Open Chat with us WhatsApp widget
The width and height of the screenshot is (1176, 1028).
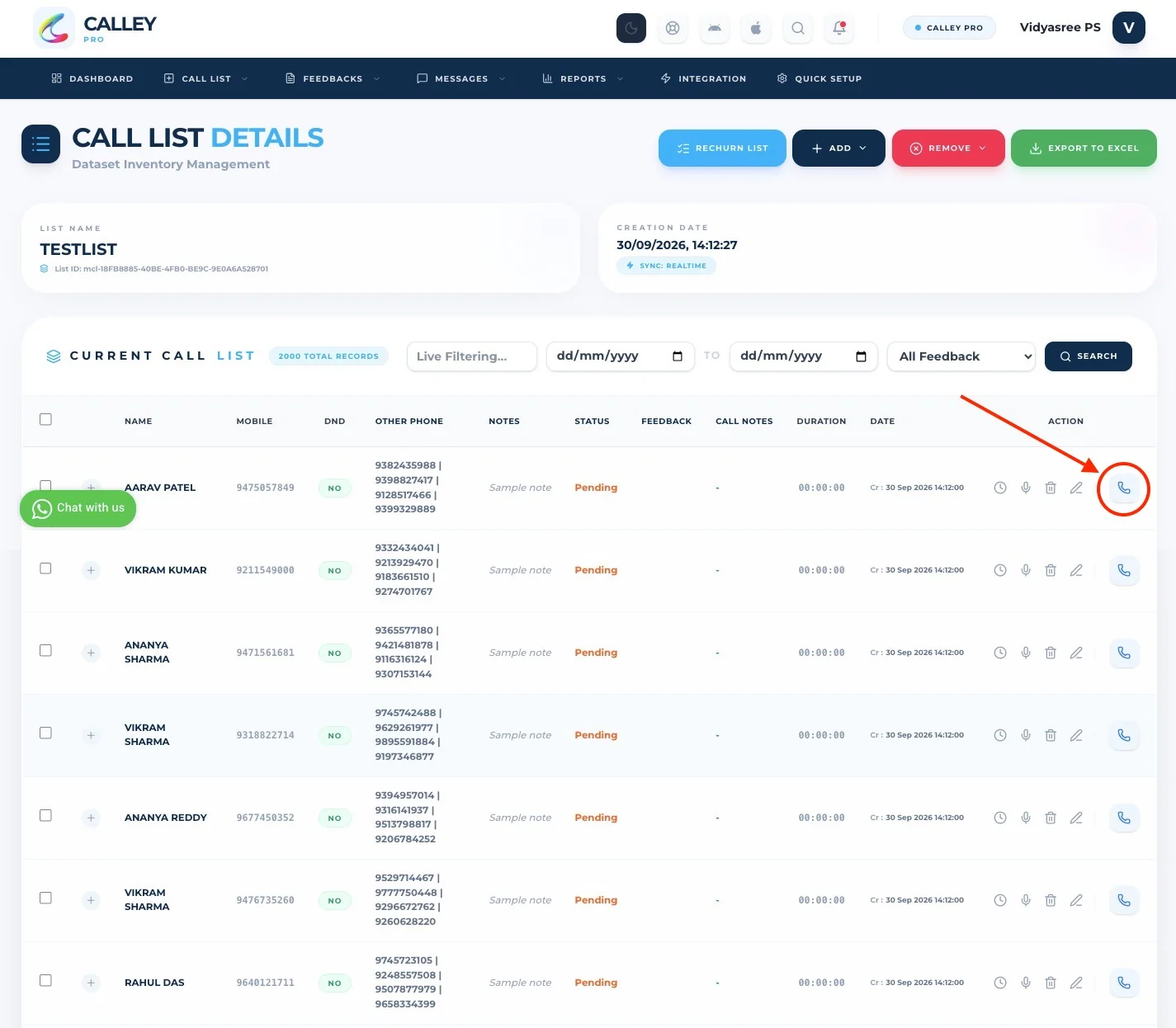pyautogui.click(x=78, y=508)
